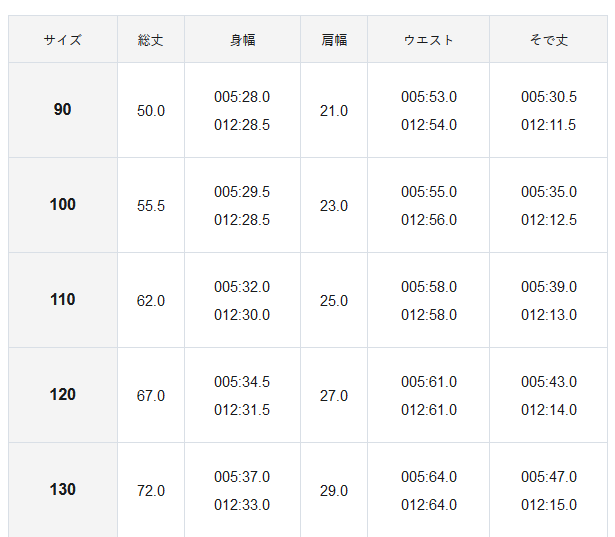This screenshot has height=537, width=615.
Task: Click 005:39.0 in the そで丈 column
Action: 549,287
